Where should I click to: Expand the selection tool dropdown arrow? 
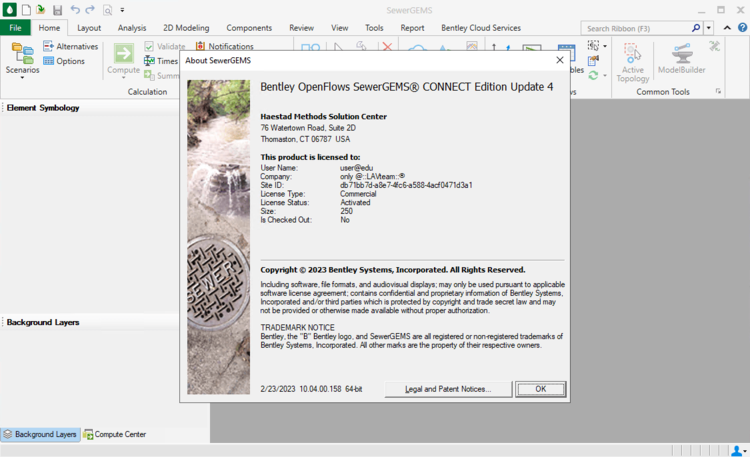pos(605,46)
